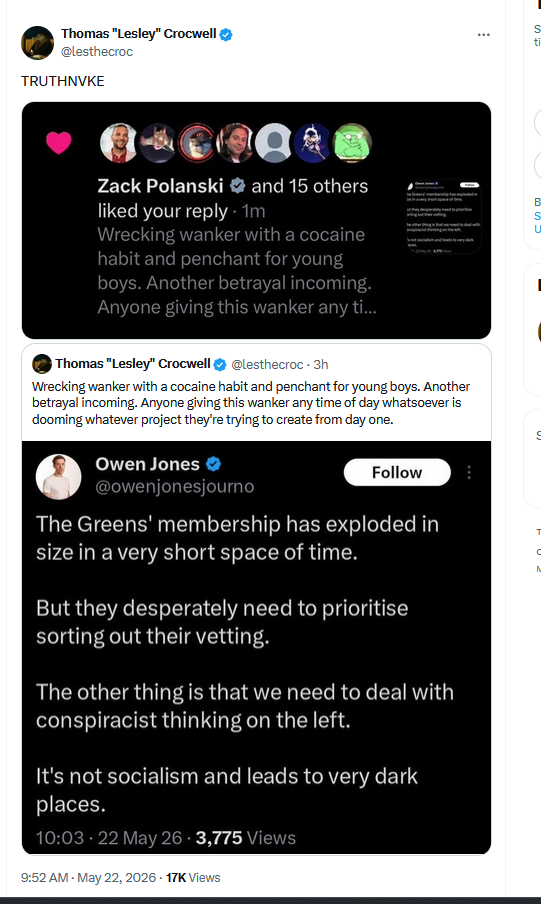Click the Follow button for Owen Jones
541x904 pixels.
click(397, 472)
